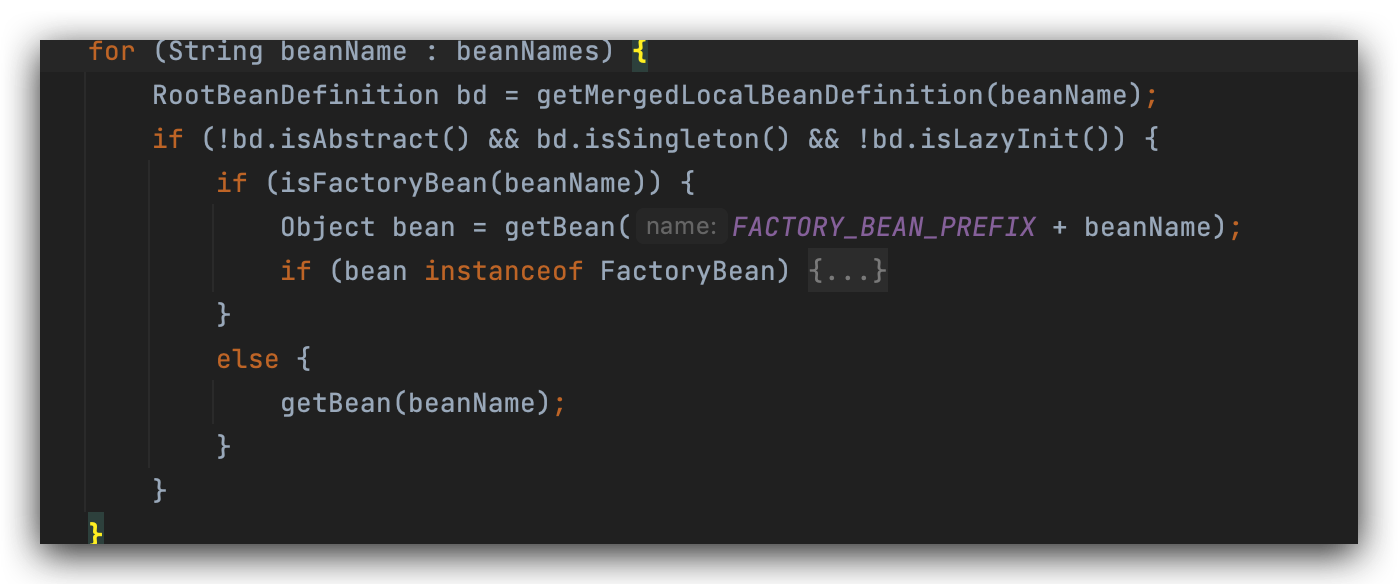Click 'Object' type in bean declaration
This screenshot has height=584, width=1398.
[x=328, y=227]
